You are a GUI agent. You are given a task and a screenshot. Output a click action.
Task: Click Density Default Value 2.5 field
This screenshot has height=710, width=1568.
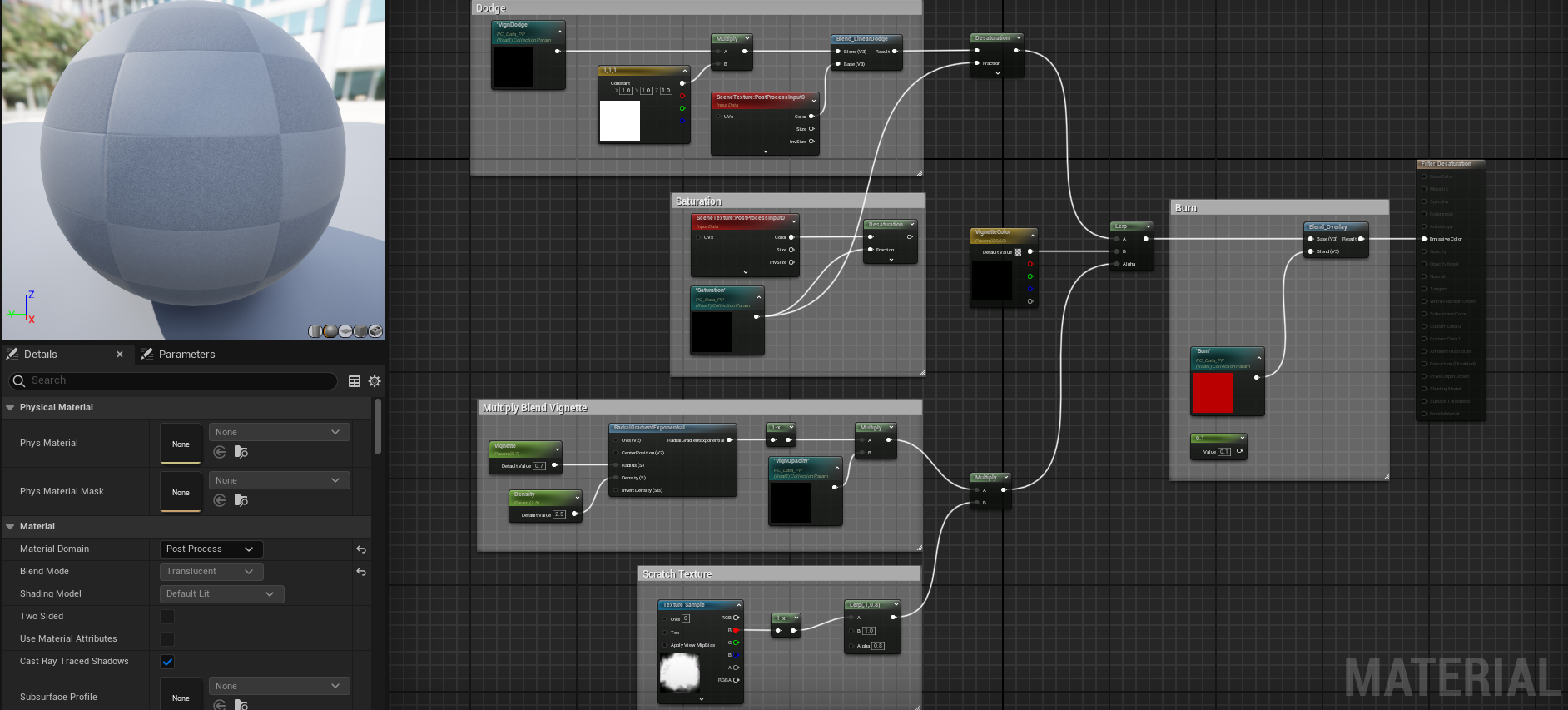[559, 514]
